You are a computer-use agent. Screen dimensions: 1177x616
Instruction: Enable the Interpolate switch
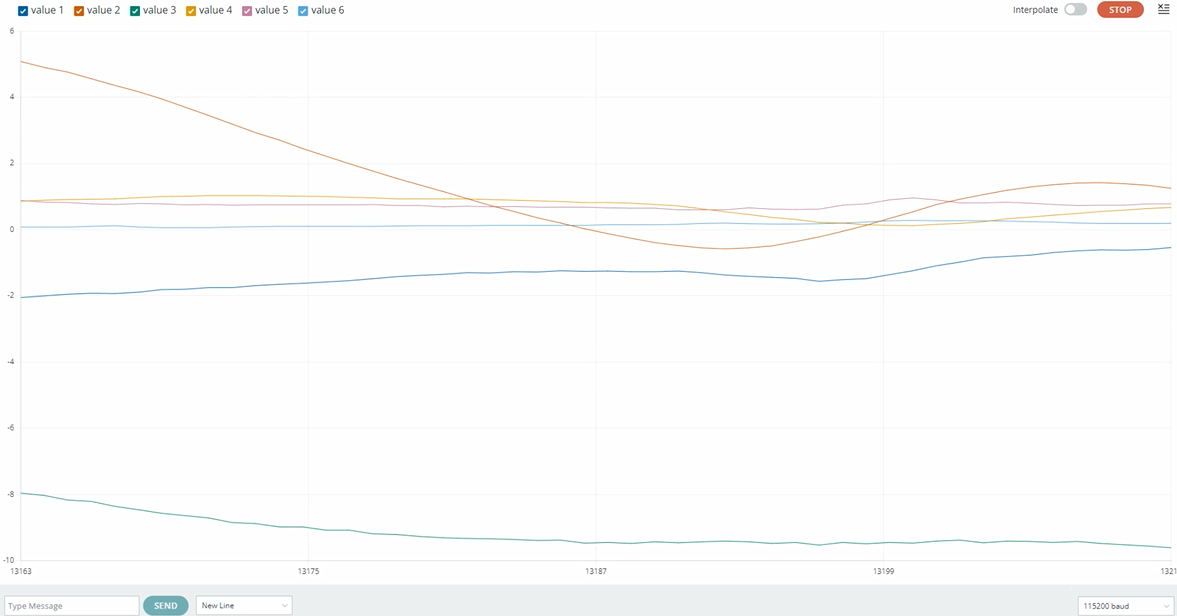click(1075, 10)
